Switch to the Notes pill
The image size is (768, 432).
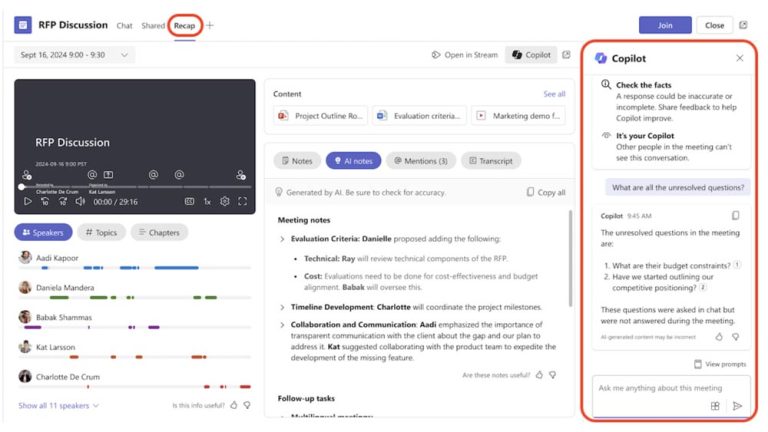(297, 161)
